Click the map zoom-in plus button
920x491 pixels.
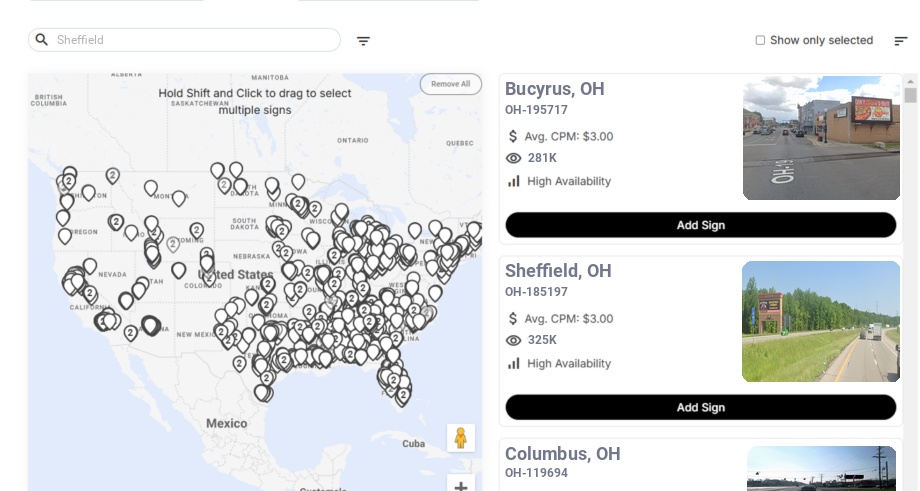point(460,486)
